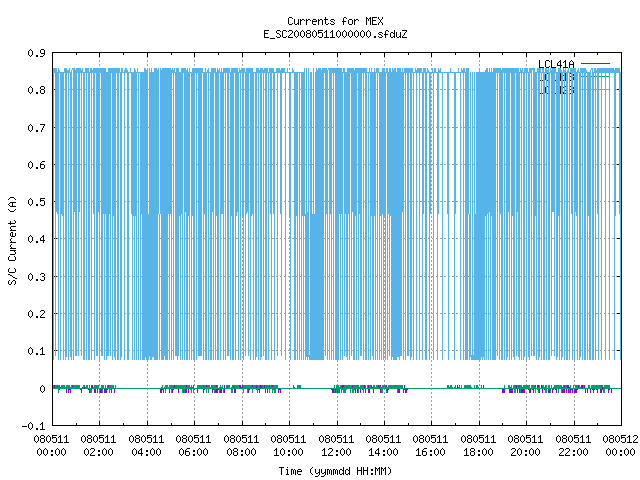640x480 pixels.
Task: Click the 0.1 y-axis tick label
Action: [36, 351]
